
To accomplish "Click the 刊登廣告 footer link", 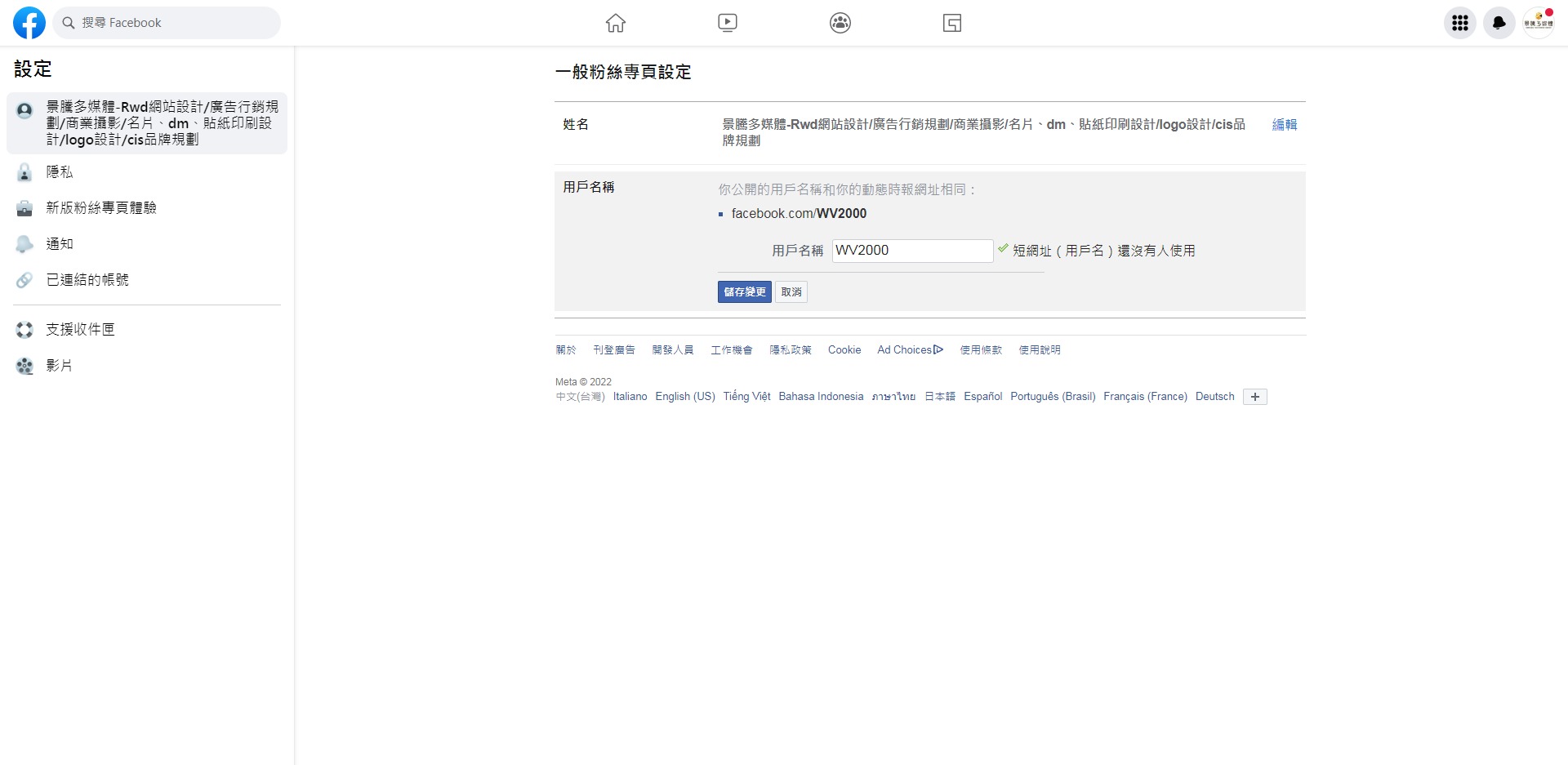I will point(613,350).
